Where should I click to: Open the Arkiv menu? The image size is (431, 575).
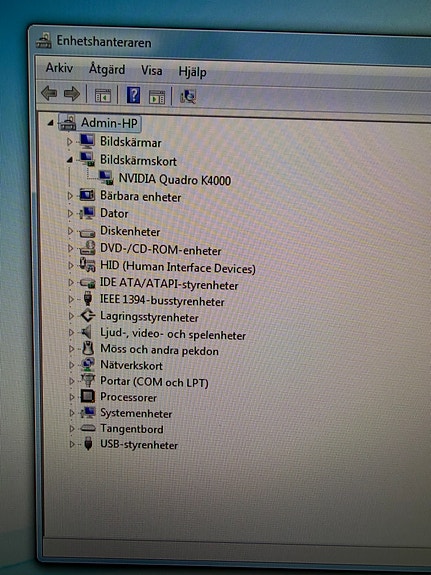(x=59, y=68)
